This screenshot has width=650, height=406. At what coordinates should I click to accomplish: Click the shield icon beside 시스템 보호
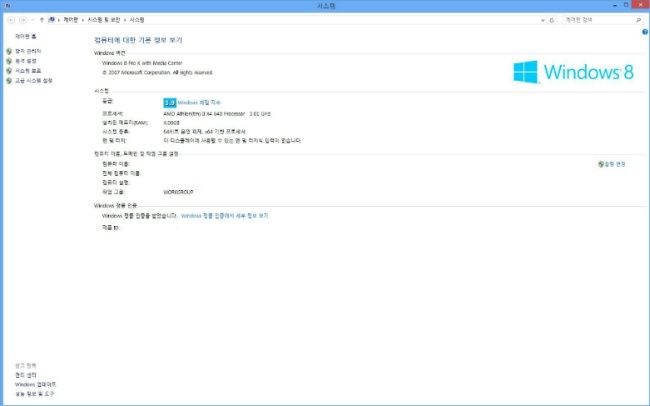(9, 71)
